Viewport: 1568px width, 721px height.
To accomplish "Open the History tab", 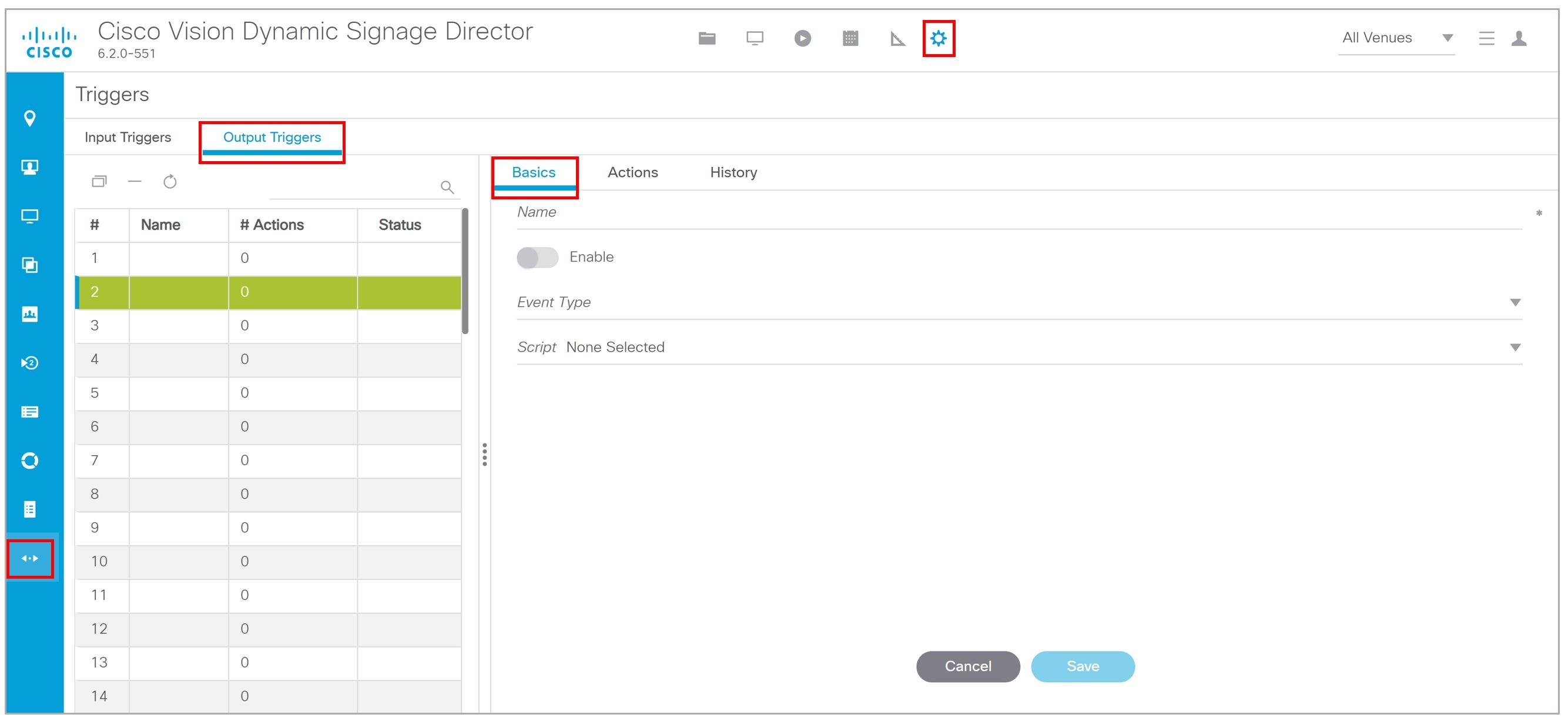I will coord(733,173).
